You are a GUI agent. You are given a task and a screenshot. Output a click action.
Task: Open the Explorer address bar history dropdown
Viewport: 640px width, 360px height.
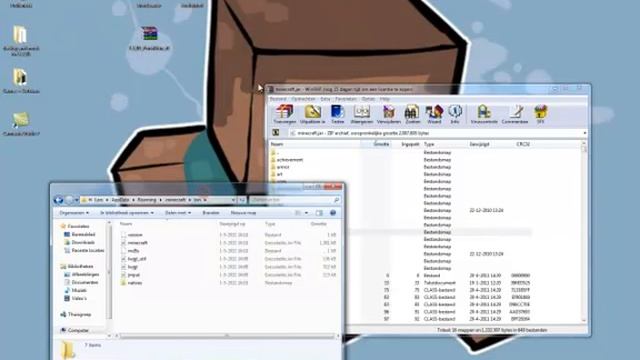pyautogui.click(x=233, y=200)
